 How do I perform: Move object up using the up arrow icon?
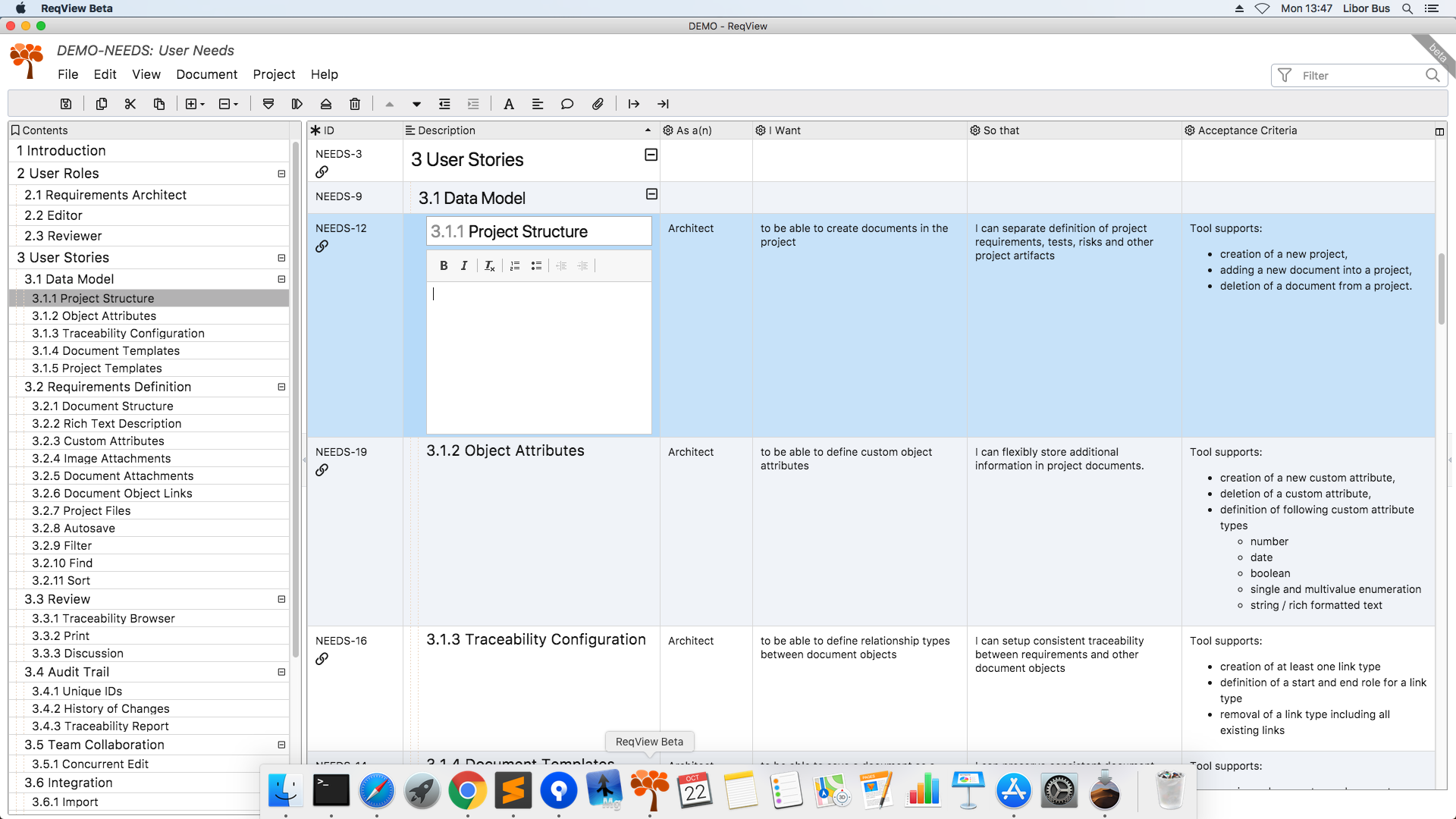[x=389, y=104]
